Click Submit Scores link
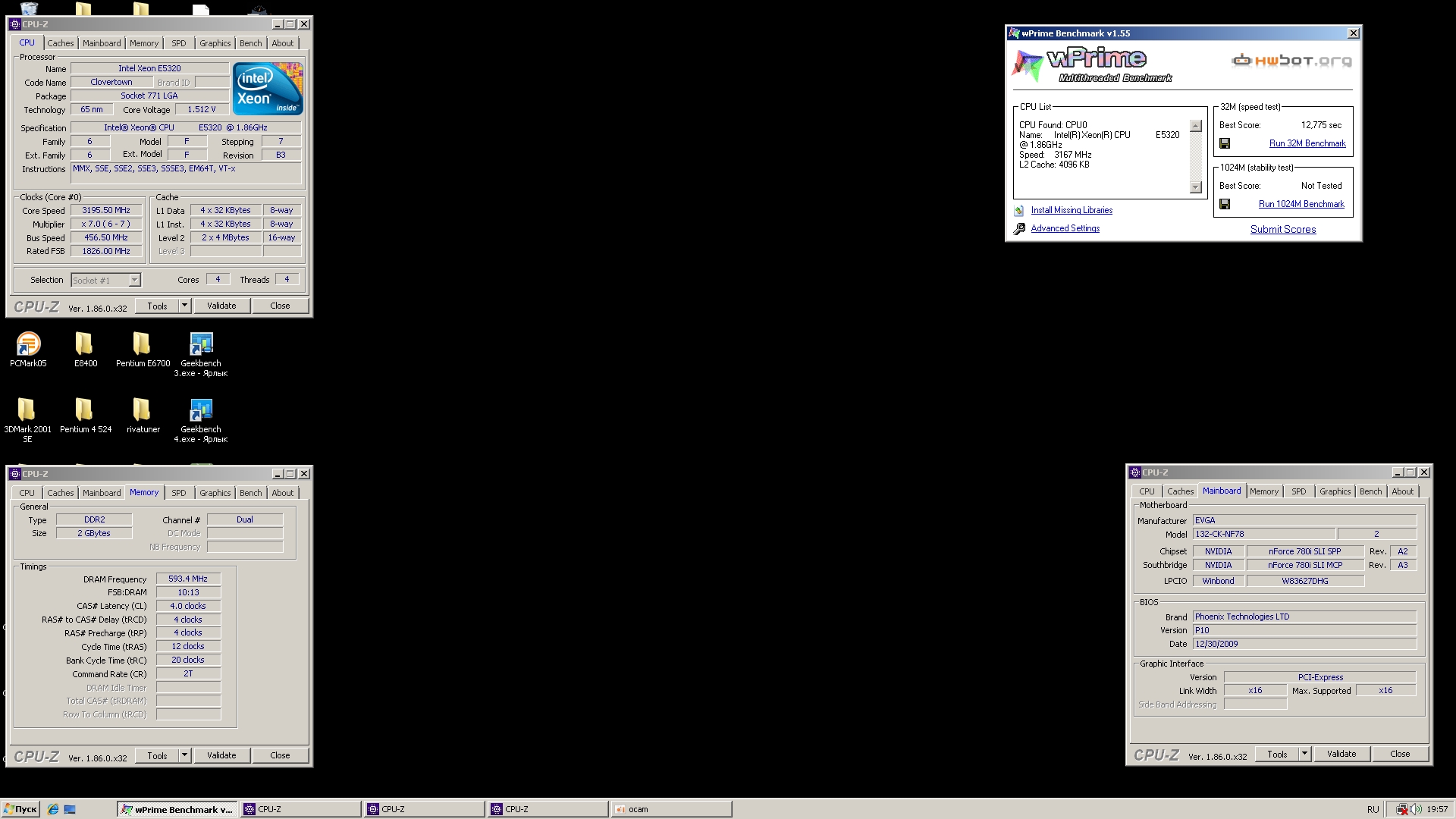The width and height of the screenshot is (1456, 819). [1283, 230]
